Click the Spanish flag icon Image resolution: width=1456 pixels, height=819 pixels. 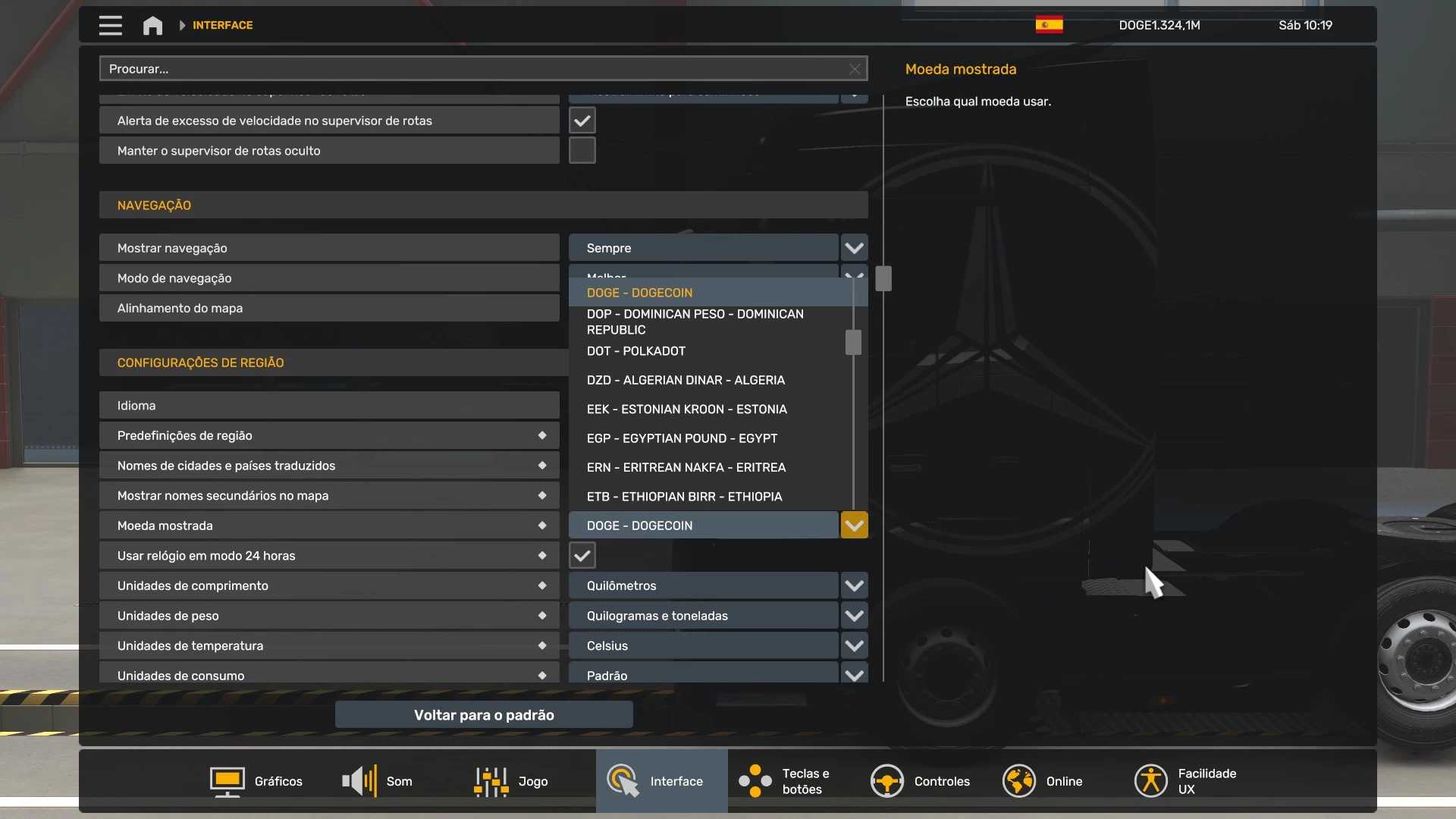[x=1049, y=25]
